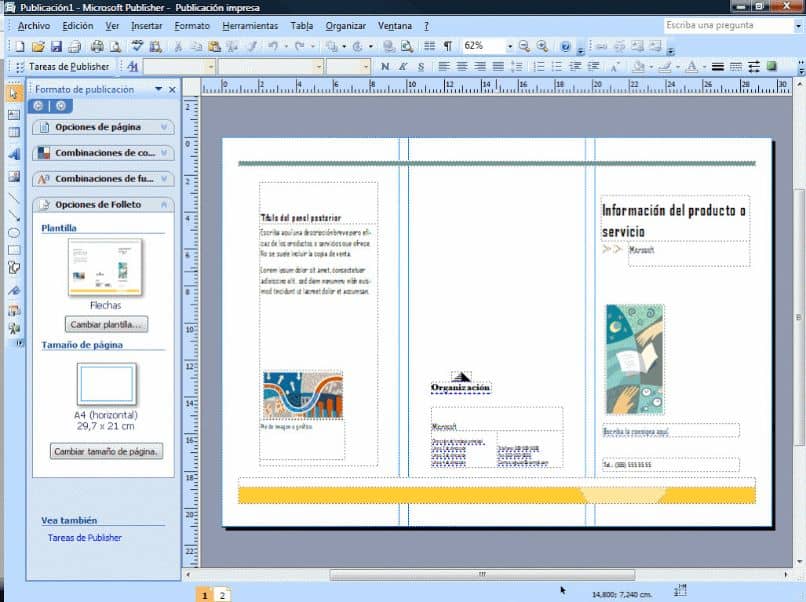Toggle special characters paragraph mark
This screenshot has width=806, height=602.
tap(448, 46)
